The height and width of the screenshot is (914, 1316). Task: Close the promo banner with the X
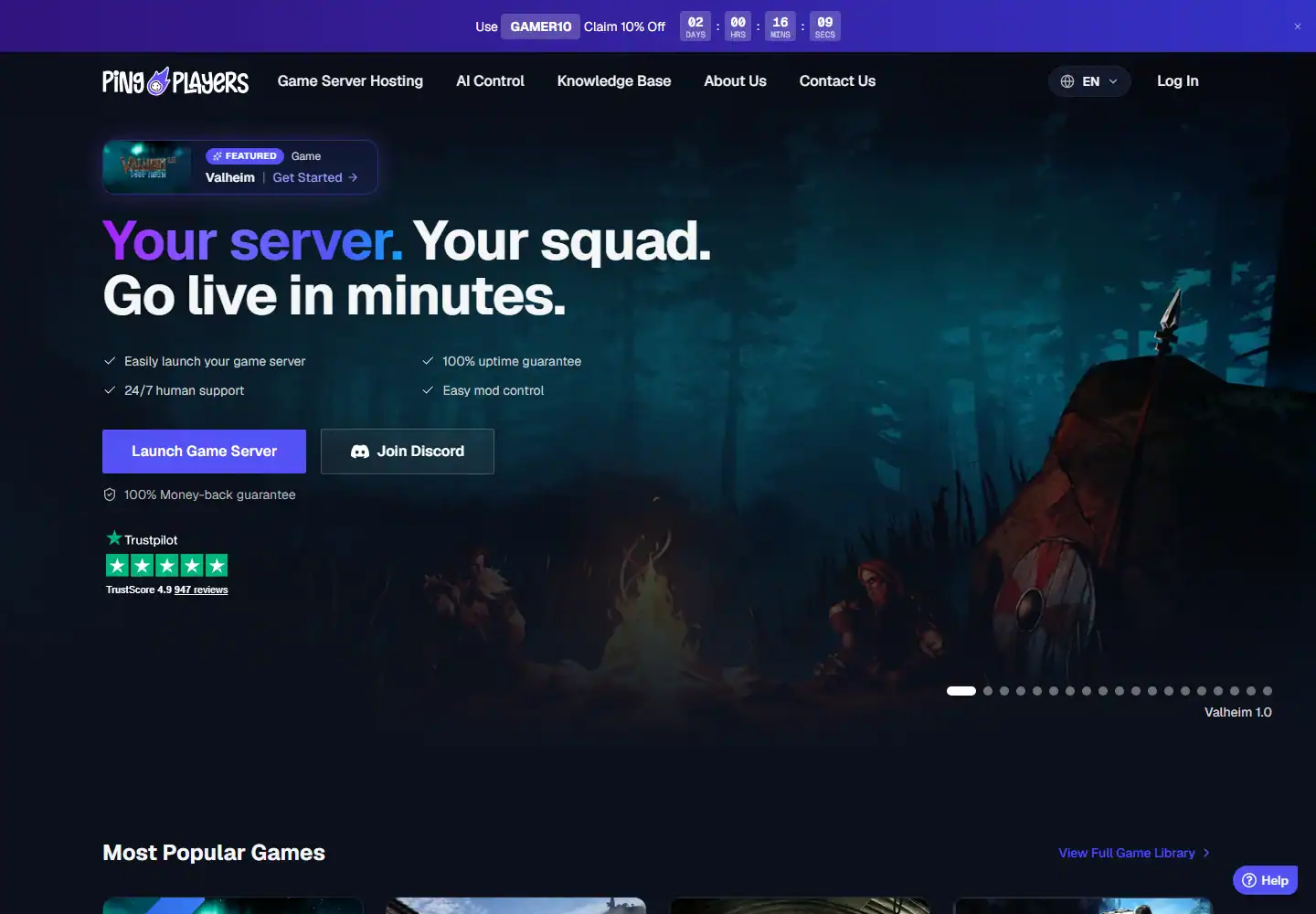pos(1298,27)
